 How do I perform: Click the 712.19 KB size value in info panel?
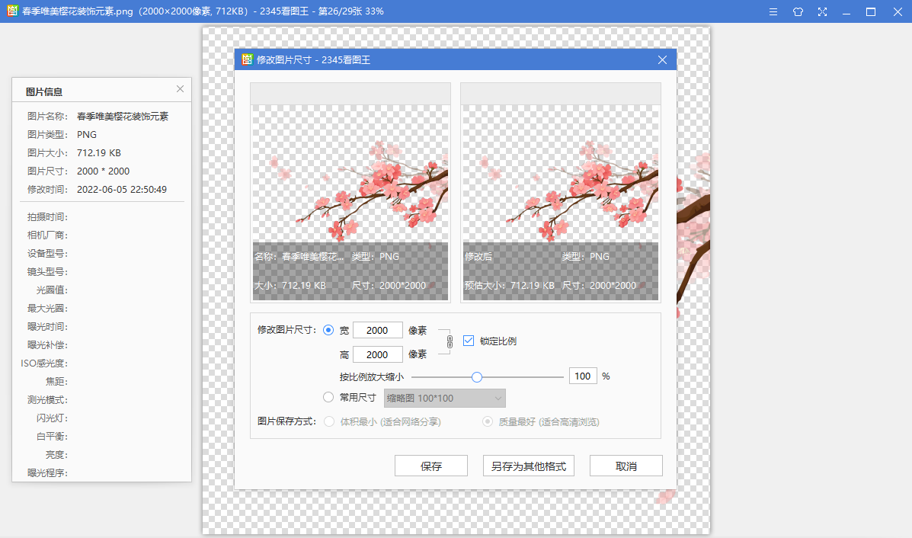99,153
